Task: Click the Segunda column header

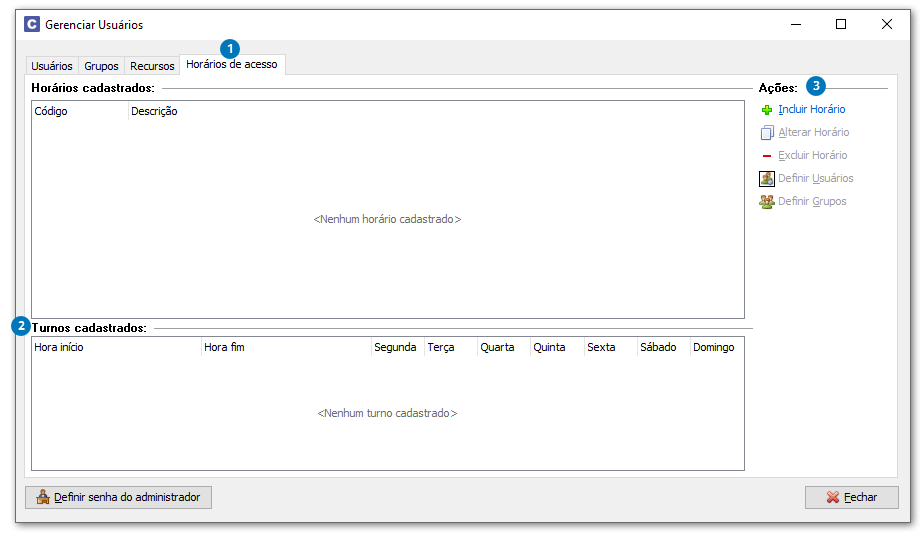Action: pos(398,348)
